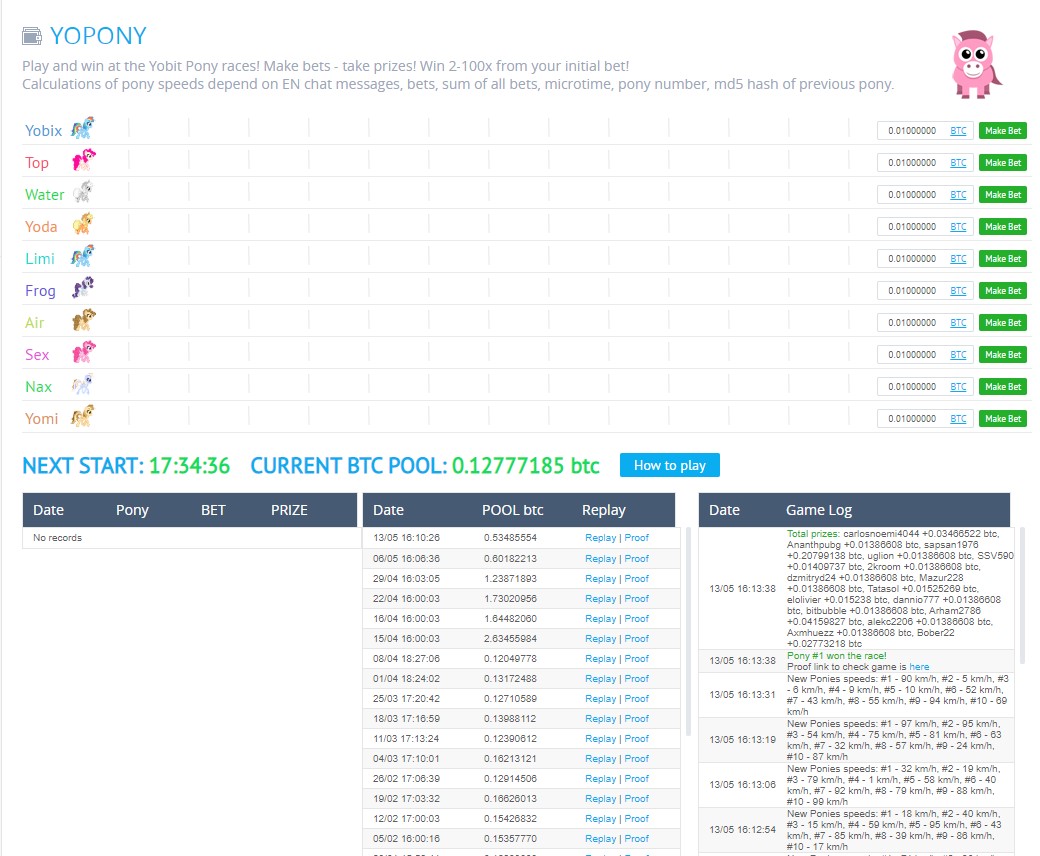Select the Limi pony icon
1040x856 pixels.
pyautogui.click(x=83, y=255)
